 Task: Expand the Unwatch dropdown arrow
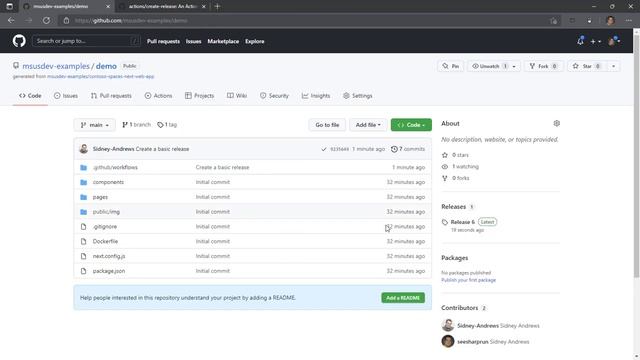(x=514, y=66)
